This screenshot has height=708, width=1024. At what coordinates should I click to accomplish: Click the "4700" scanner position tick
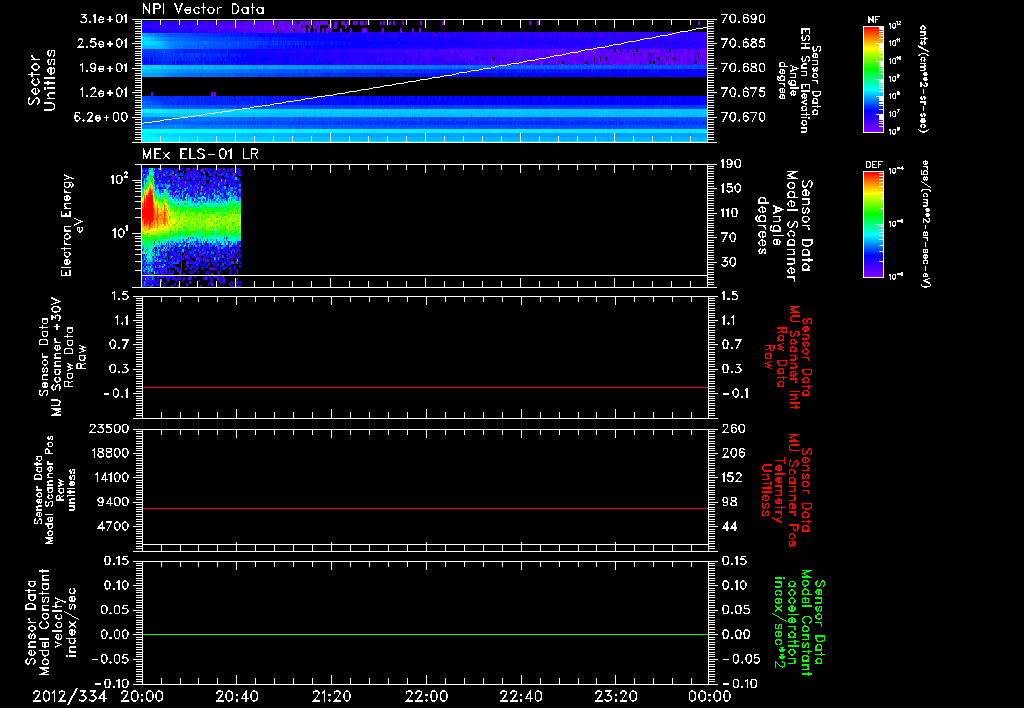point(114,526)
